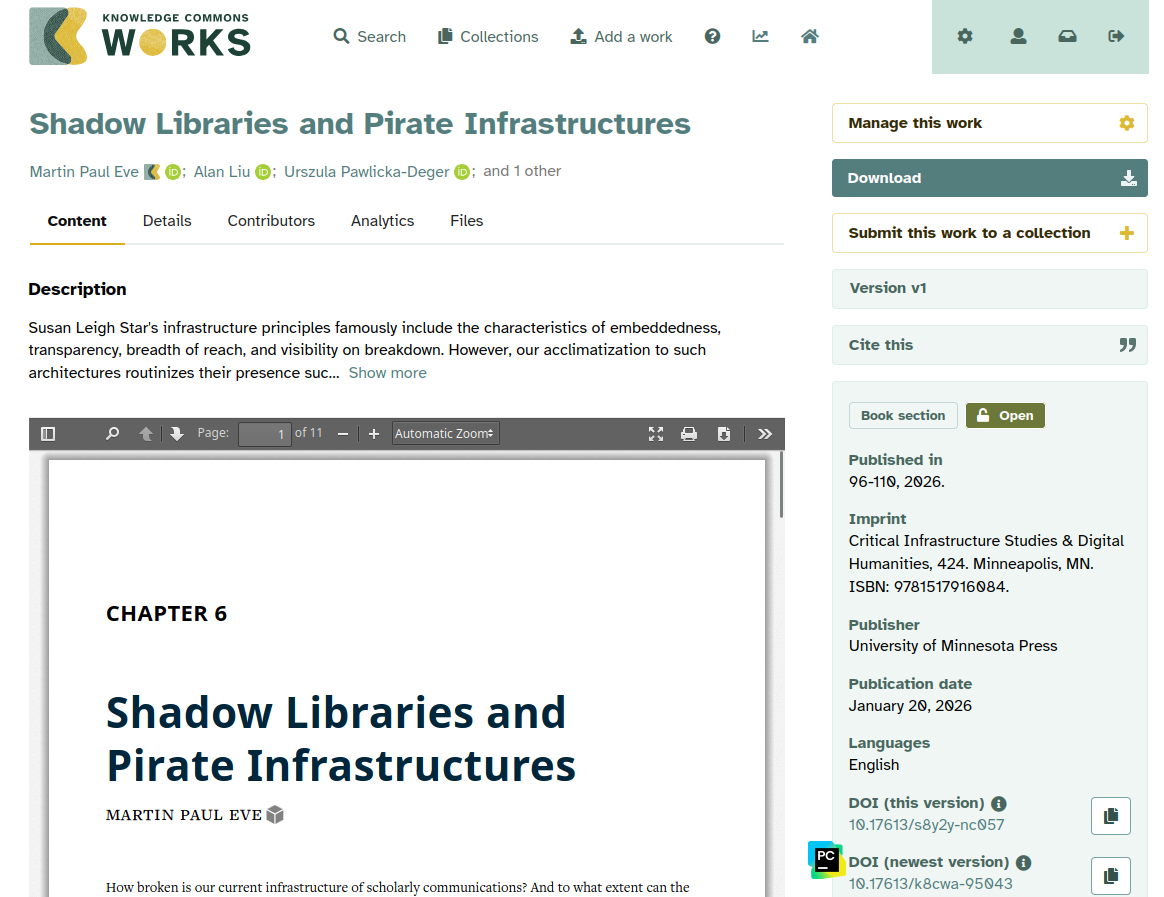This screenshot has width=1164, height=897.
Task: Select the Content tab
Action: 77,221
